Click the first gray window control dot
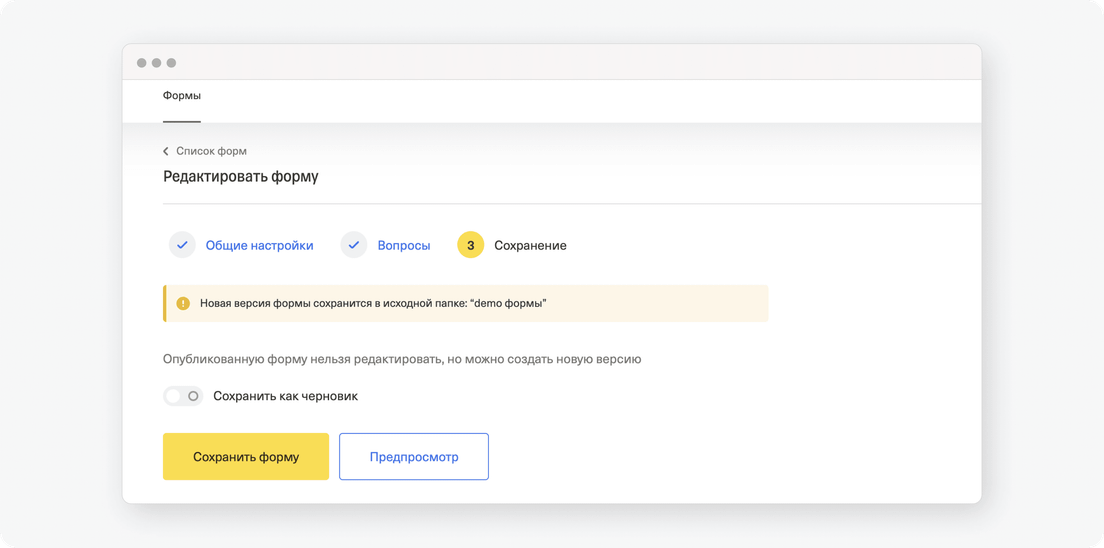1104x548 pixels. 142,63
